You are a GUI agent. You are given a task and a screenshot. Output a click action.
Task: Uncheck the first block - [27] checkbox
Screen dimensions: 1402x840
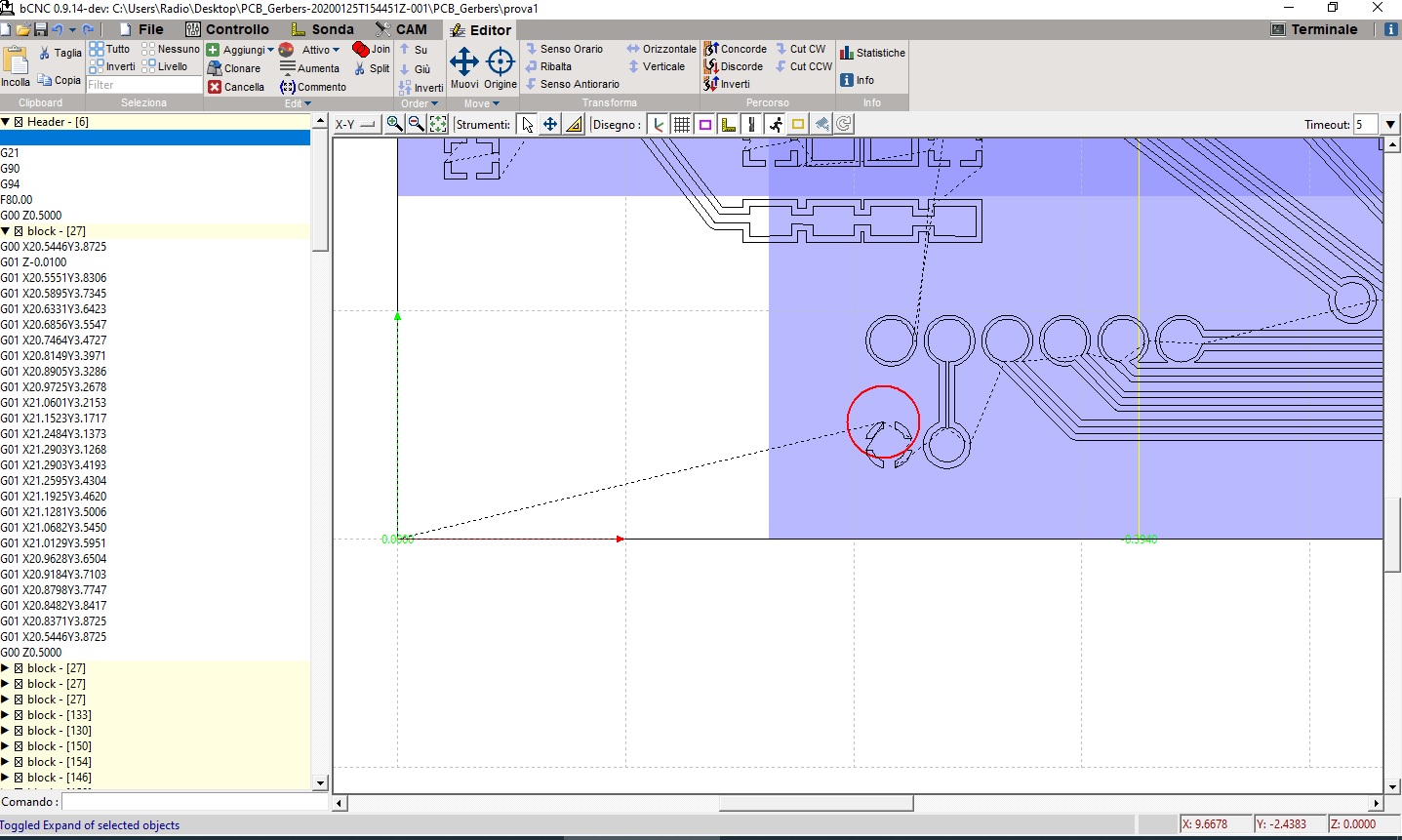19,230
